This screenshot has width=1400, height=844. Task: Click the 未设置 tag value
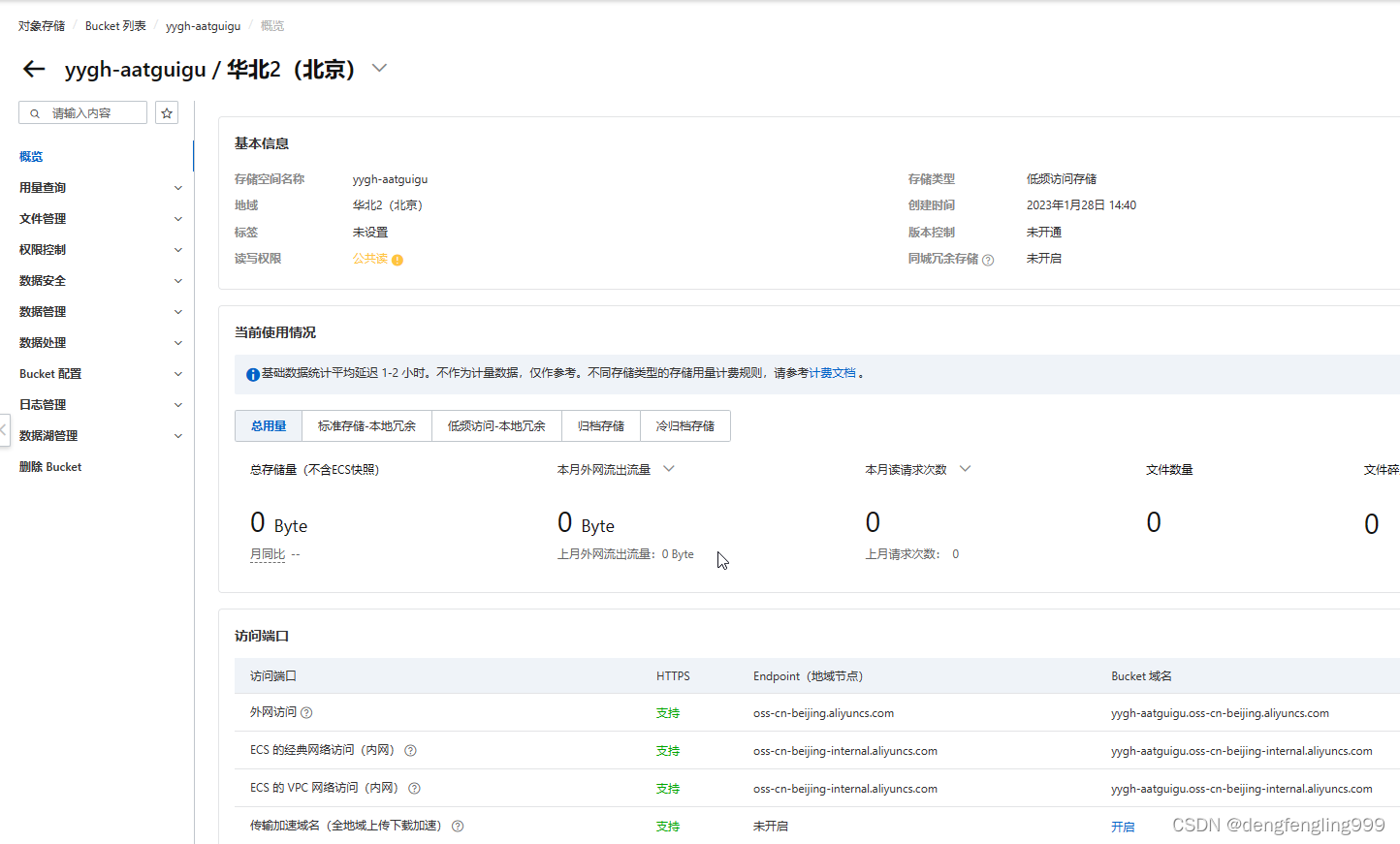pyautogui.click(x=370, y=233)
